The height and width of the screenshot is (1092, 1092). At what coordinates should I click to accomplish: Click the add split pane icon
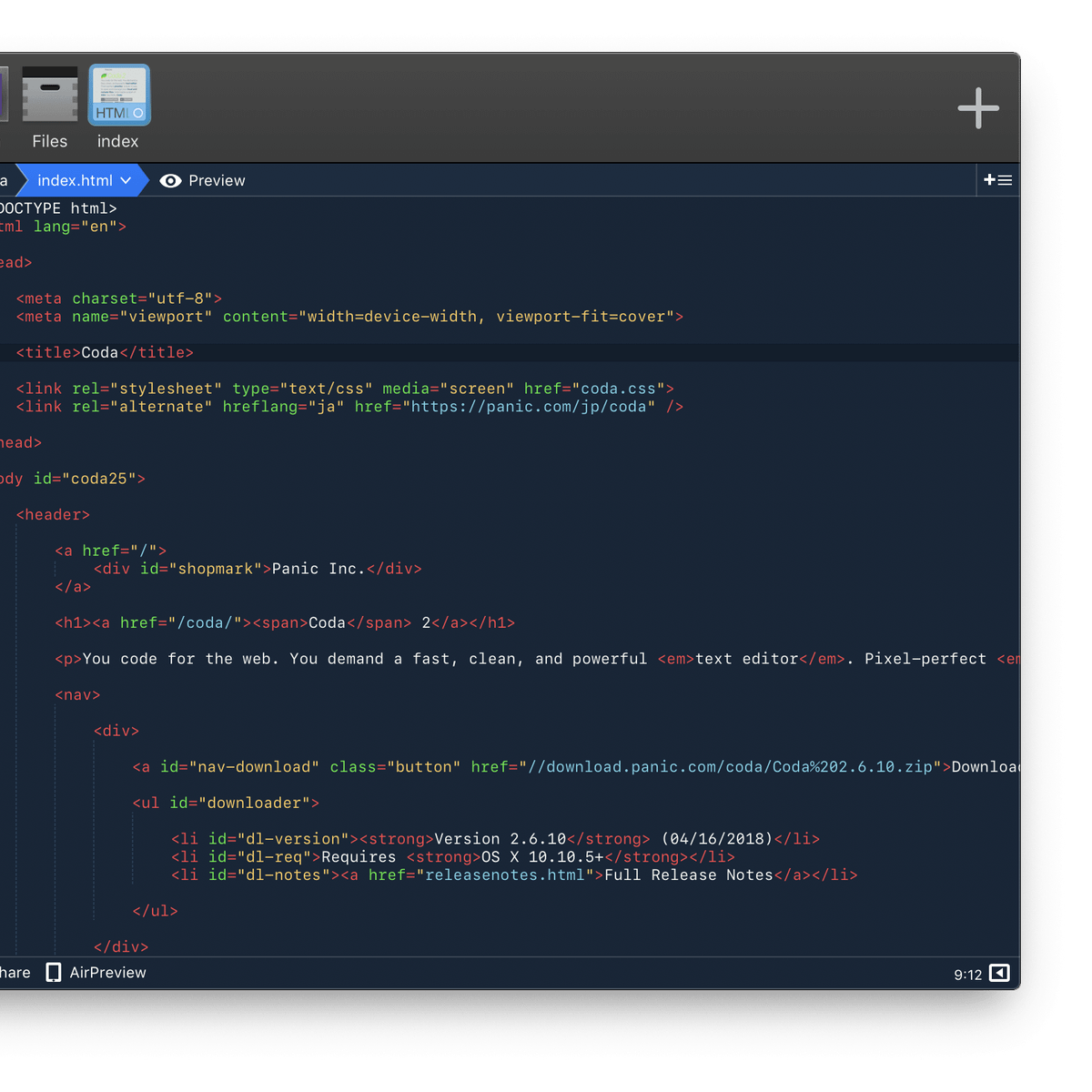[997, 180]
